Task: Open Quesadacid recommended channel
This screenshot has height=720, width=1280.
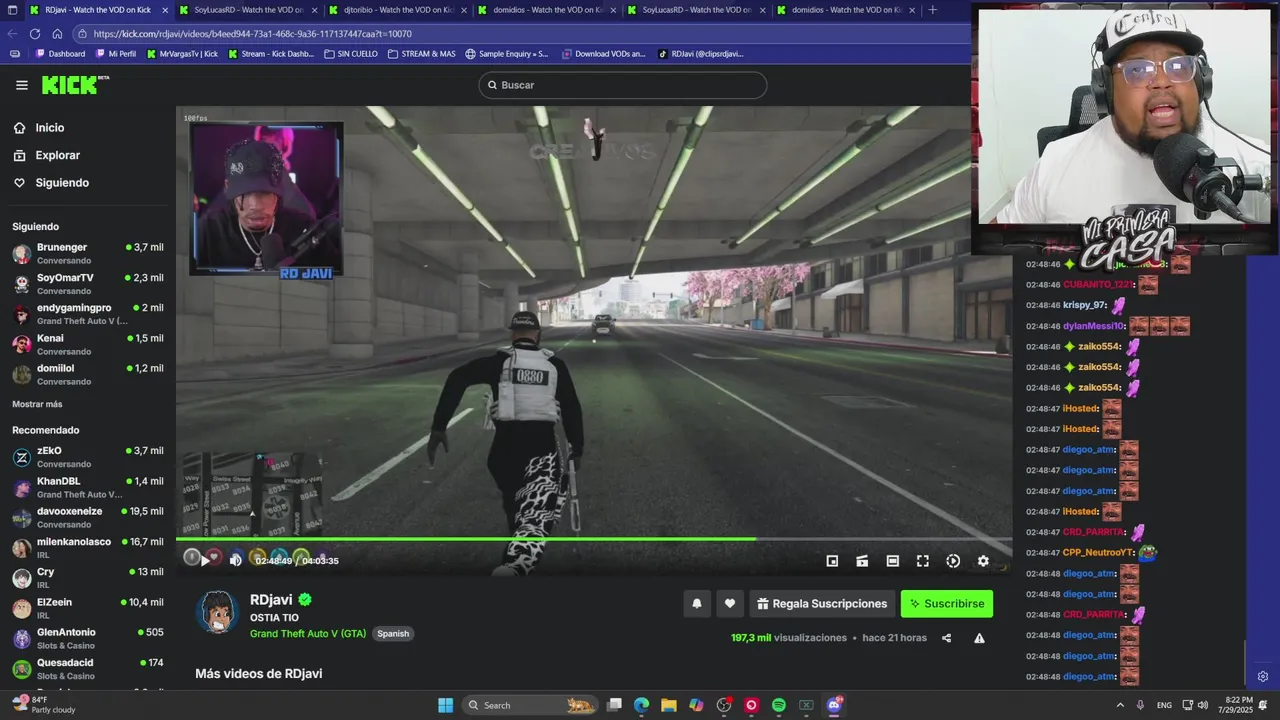Action: [88, 668]
